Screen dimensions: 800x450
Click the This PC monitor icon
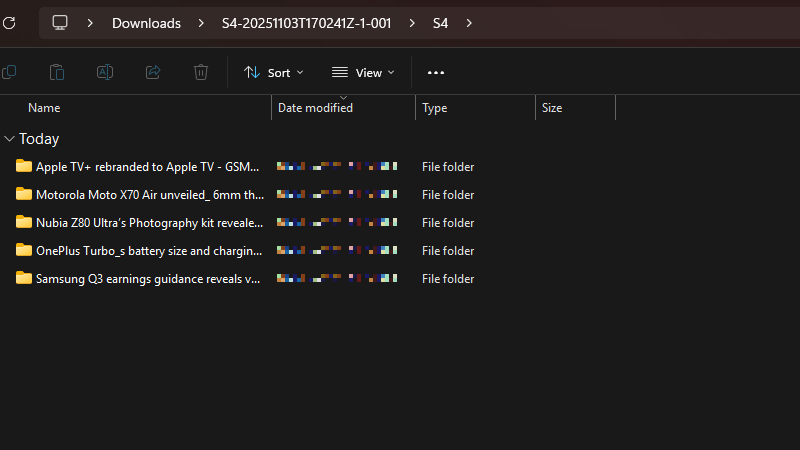60,22
